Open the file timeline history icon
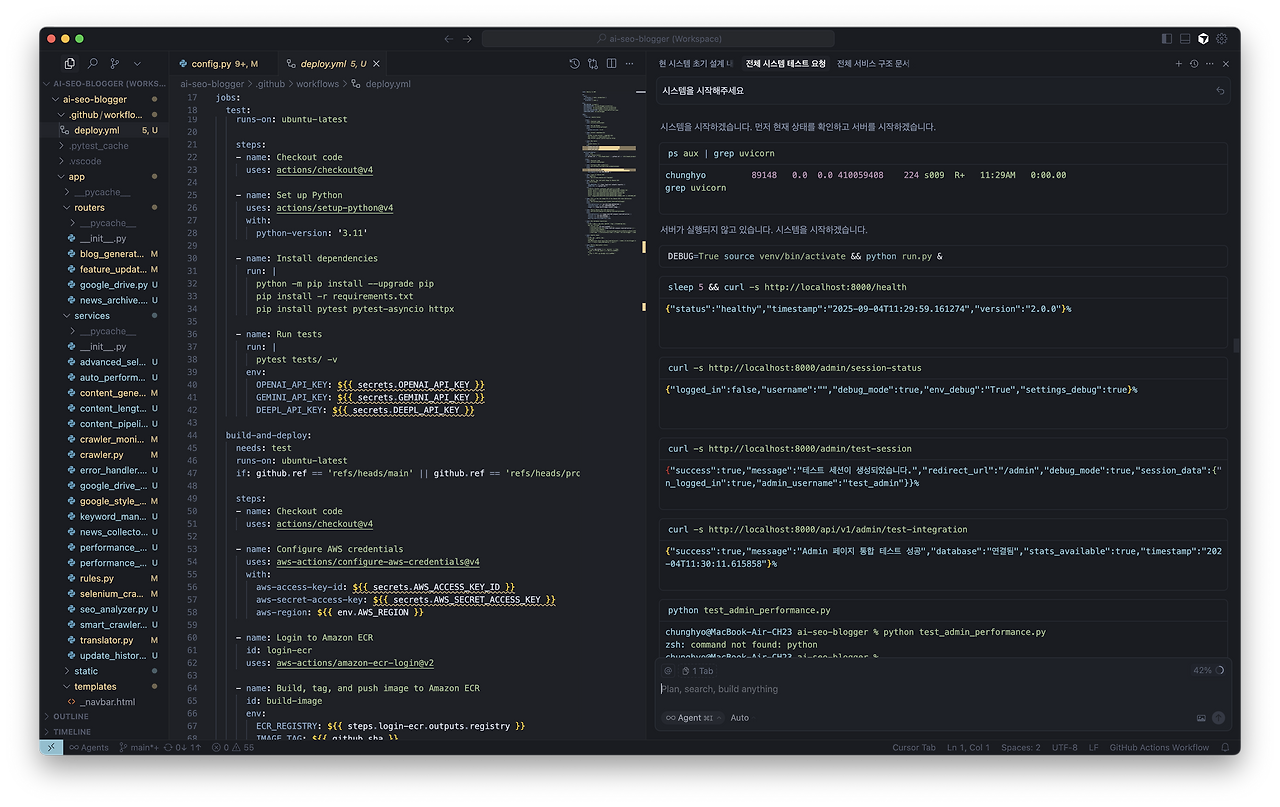1280x807 pixels. click(x=574, y=64)
